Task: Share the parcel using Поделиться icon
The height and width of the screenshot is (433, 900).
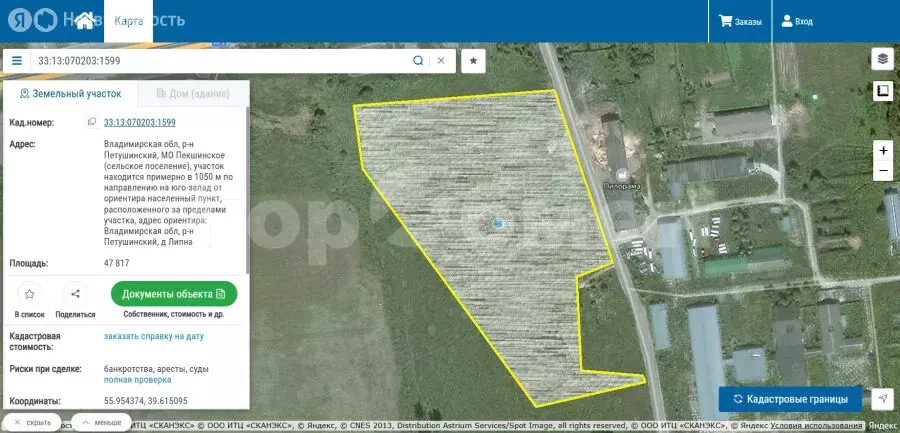Action: (75, 294)
